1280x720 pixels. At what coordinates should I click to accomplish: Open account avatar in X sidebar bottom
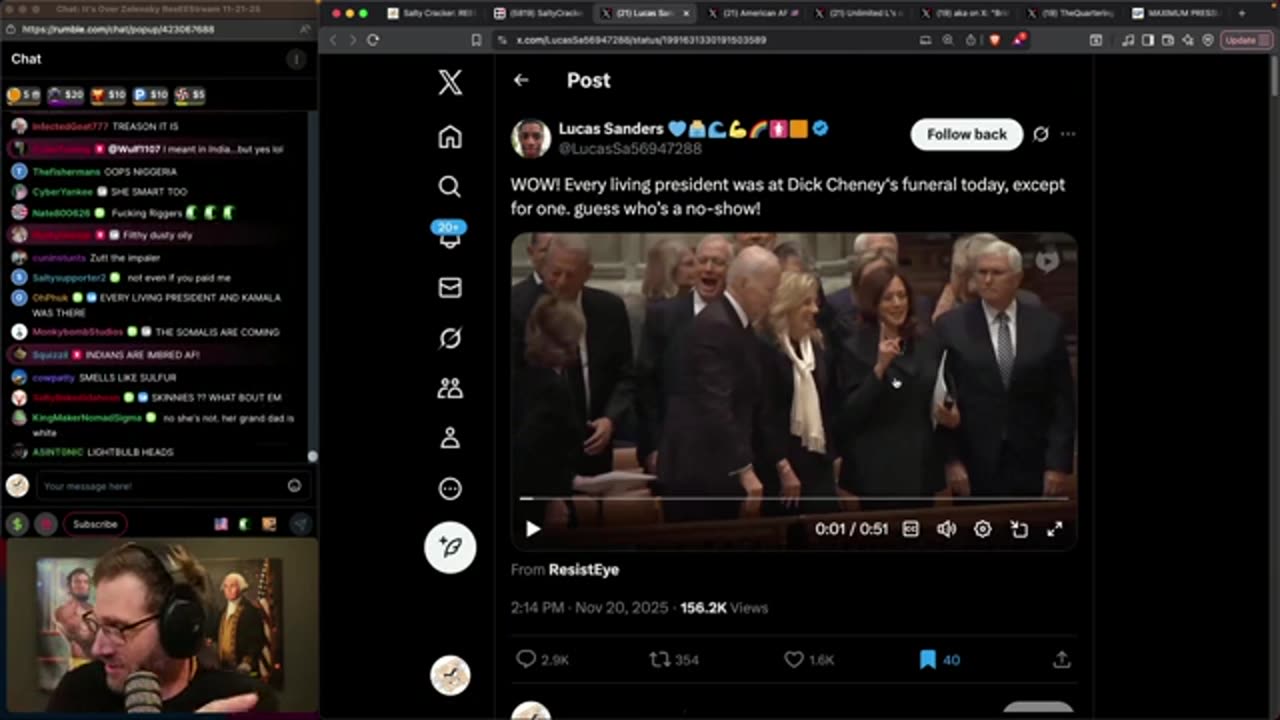click(450, 676)
